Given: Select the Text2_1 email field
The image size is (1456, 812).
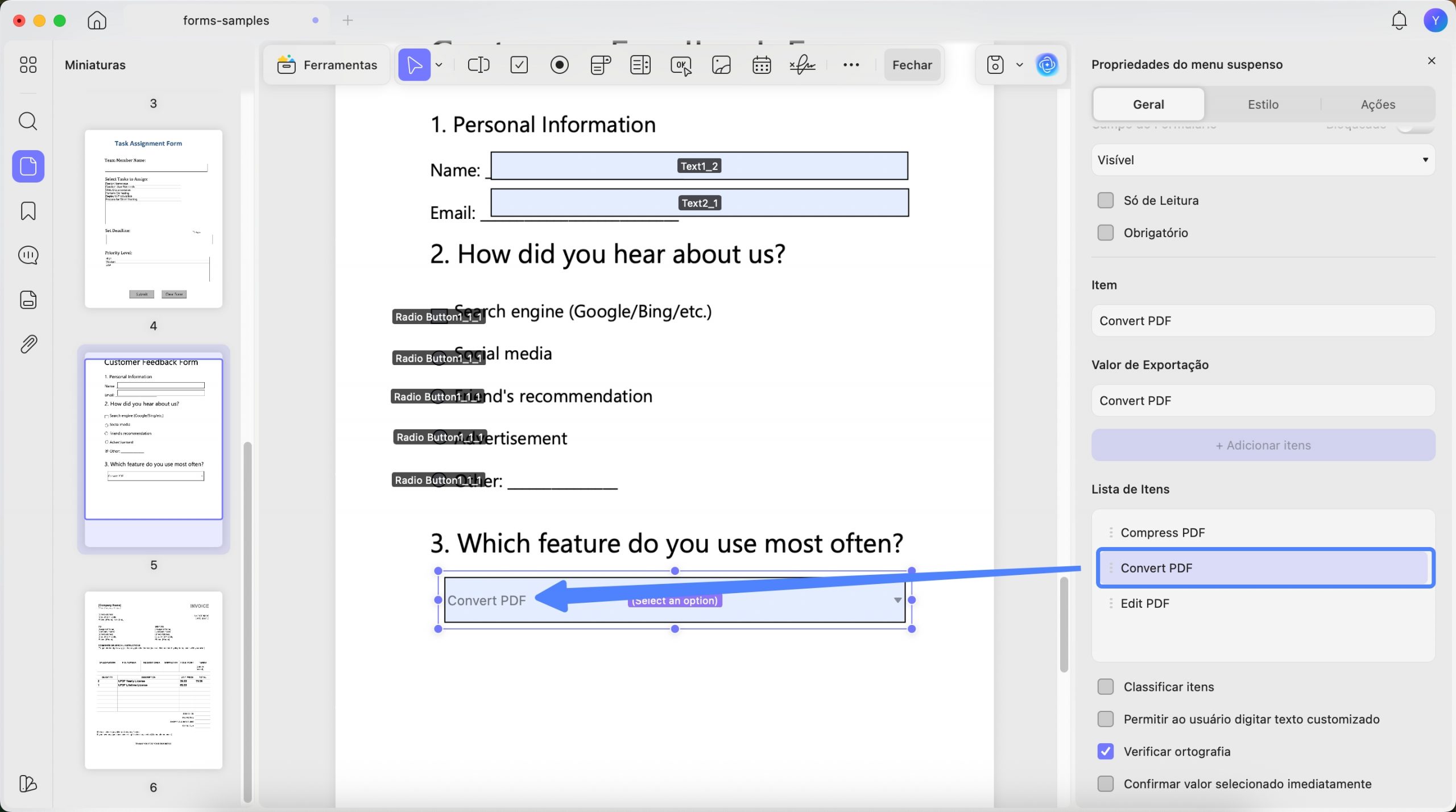Looking at the screenshot, I should pos(700,202).
